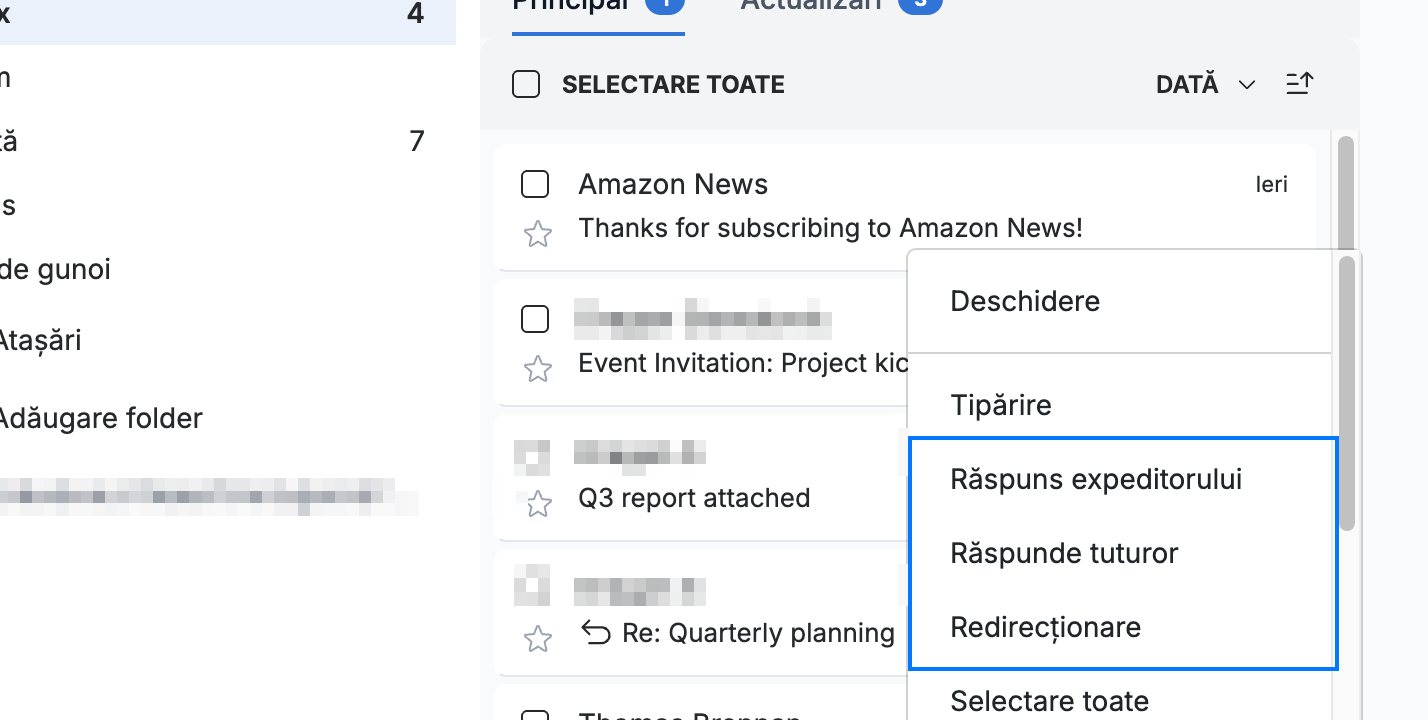This screenshot has width=1428, height=720.
Task: Select the Event Invitation email checkbox
Action: pyautogui.click(x=535, y=319)
